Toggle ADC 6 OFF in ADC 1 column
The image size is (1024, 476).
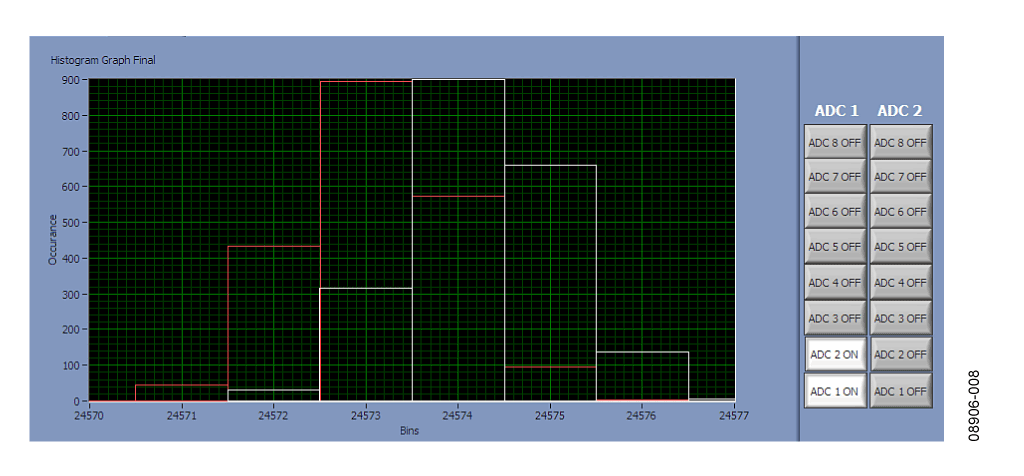coord(835,212)
